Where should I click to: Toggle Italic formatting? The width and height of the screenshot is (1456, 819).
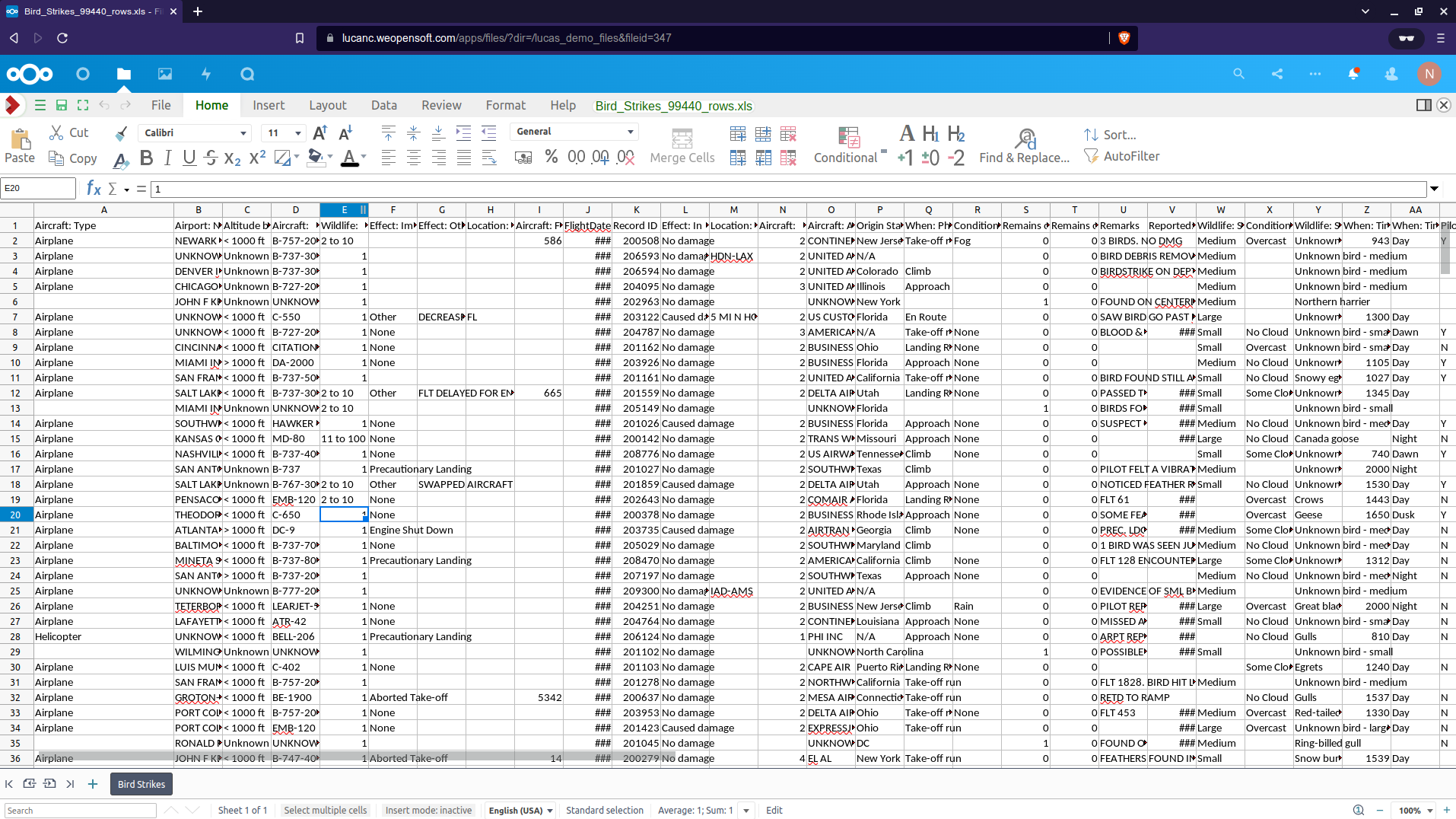167,158
